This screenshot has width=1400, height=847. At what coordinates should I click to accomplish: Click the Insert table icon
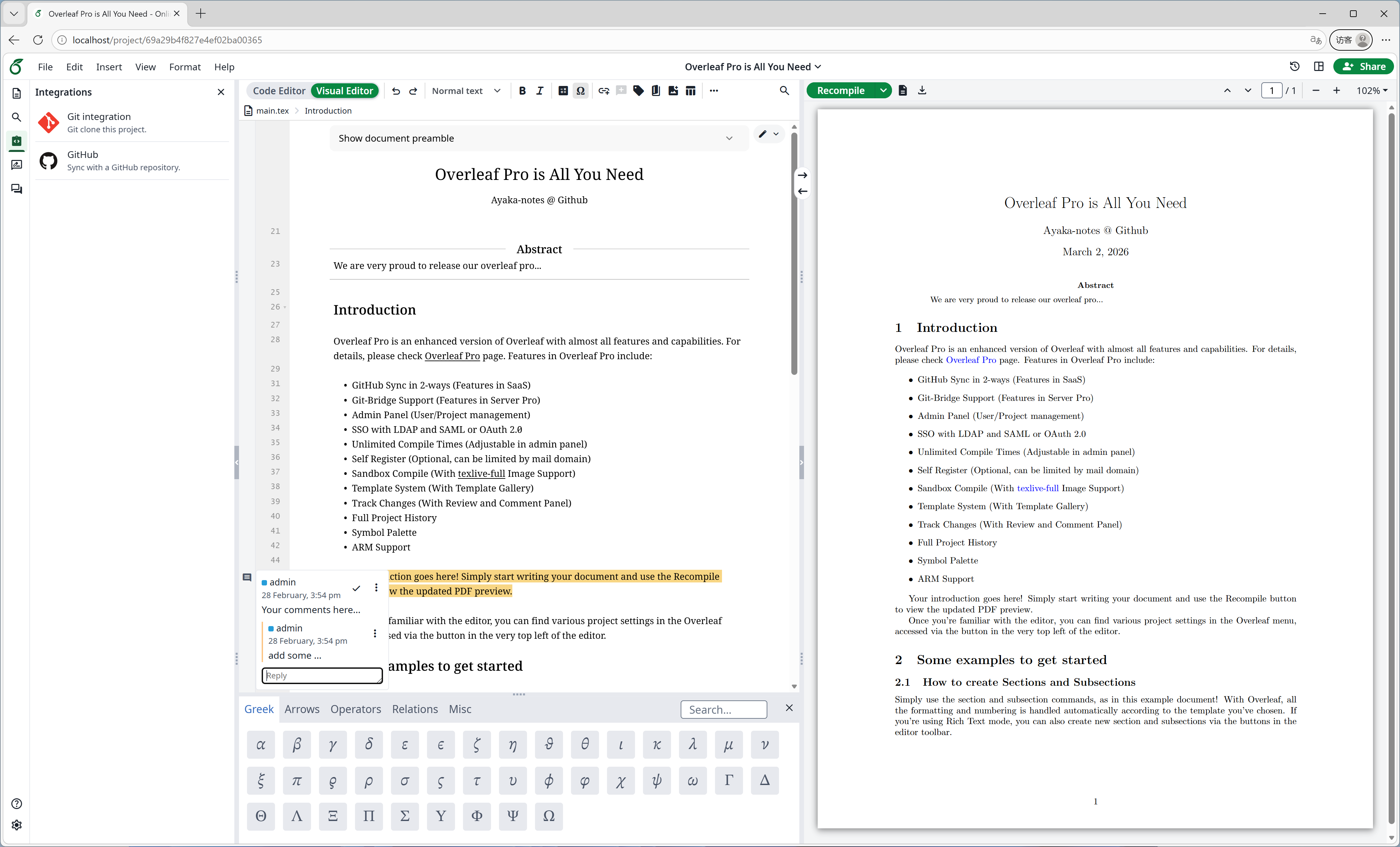tap(690, 91)
